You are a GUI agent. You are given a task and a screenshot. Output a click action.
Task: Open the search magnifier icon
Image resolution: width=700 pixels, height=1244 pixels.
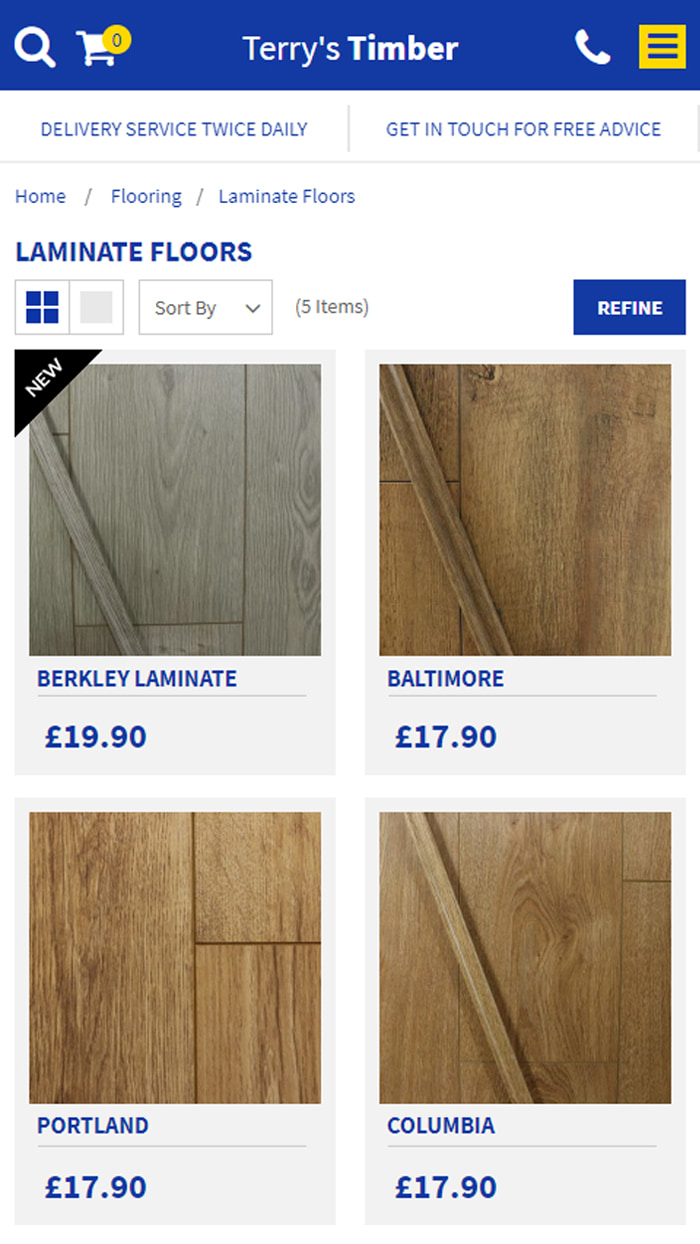35,47
